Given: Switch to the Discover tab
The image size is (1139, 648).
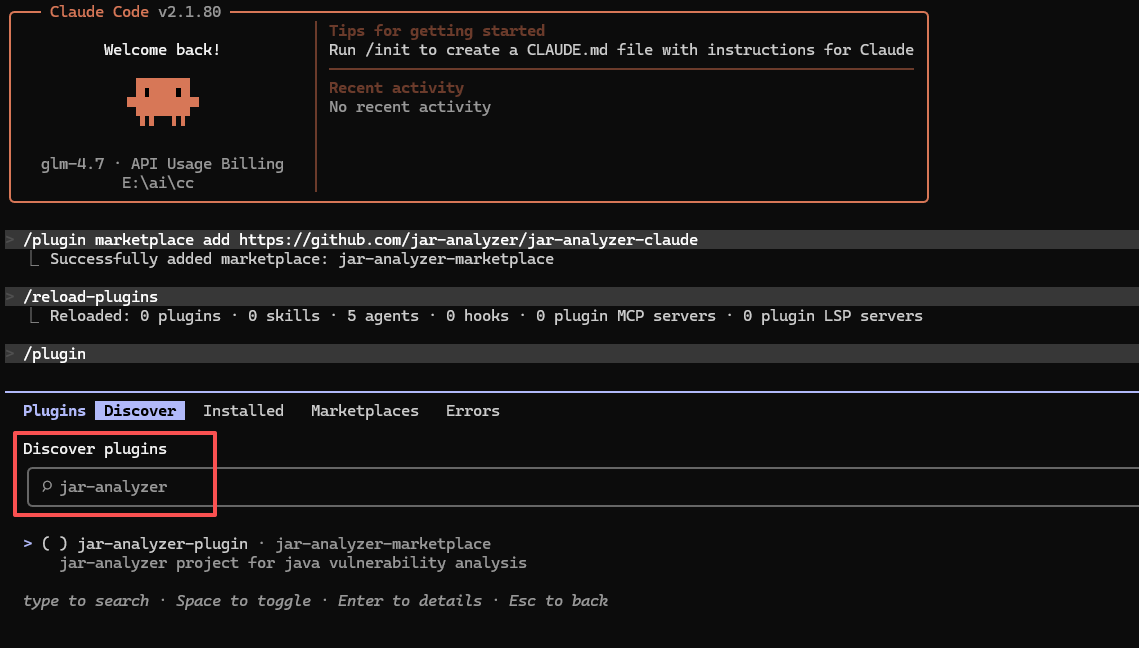Looking at the screenshot, I should (139, 410).
